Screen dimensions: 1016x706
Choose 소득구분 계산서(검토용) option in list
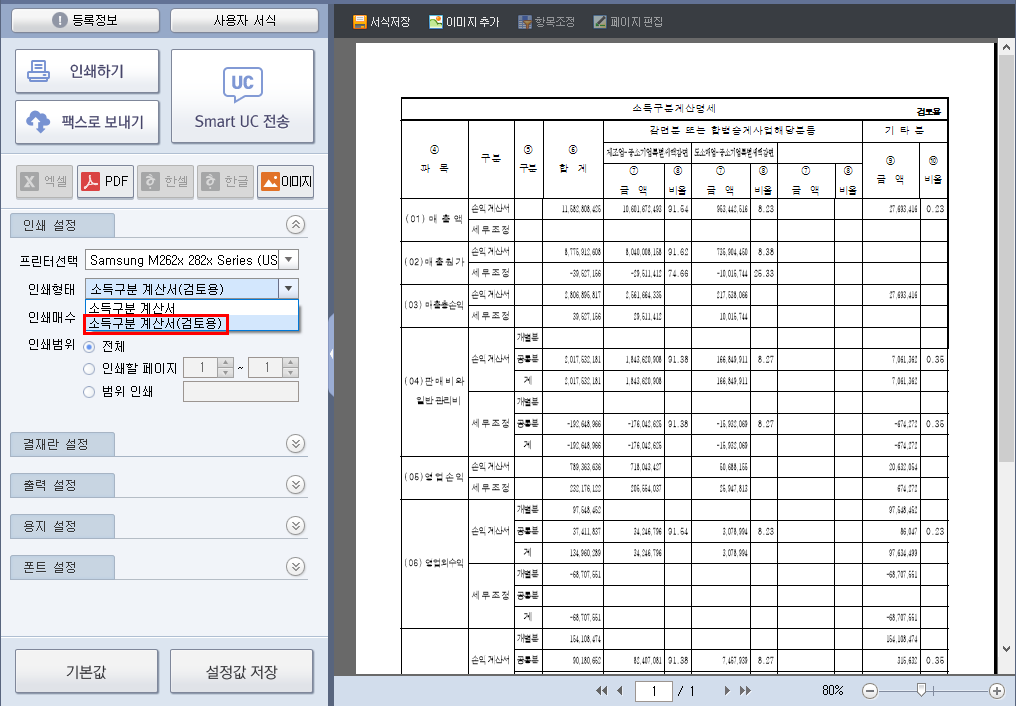pos(156,323)
